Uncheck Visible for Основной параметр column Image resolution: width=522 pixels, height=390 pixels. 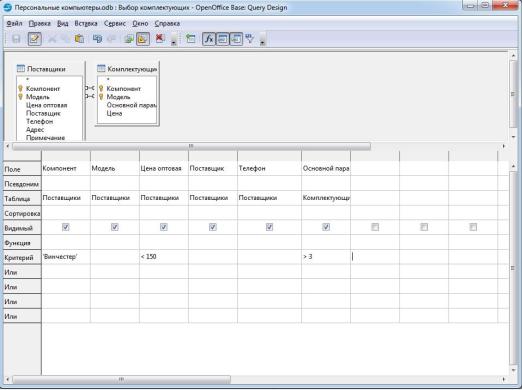[x=326, y=227]
